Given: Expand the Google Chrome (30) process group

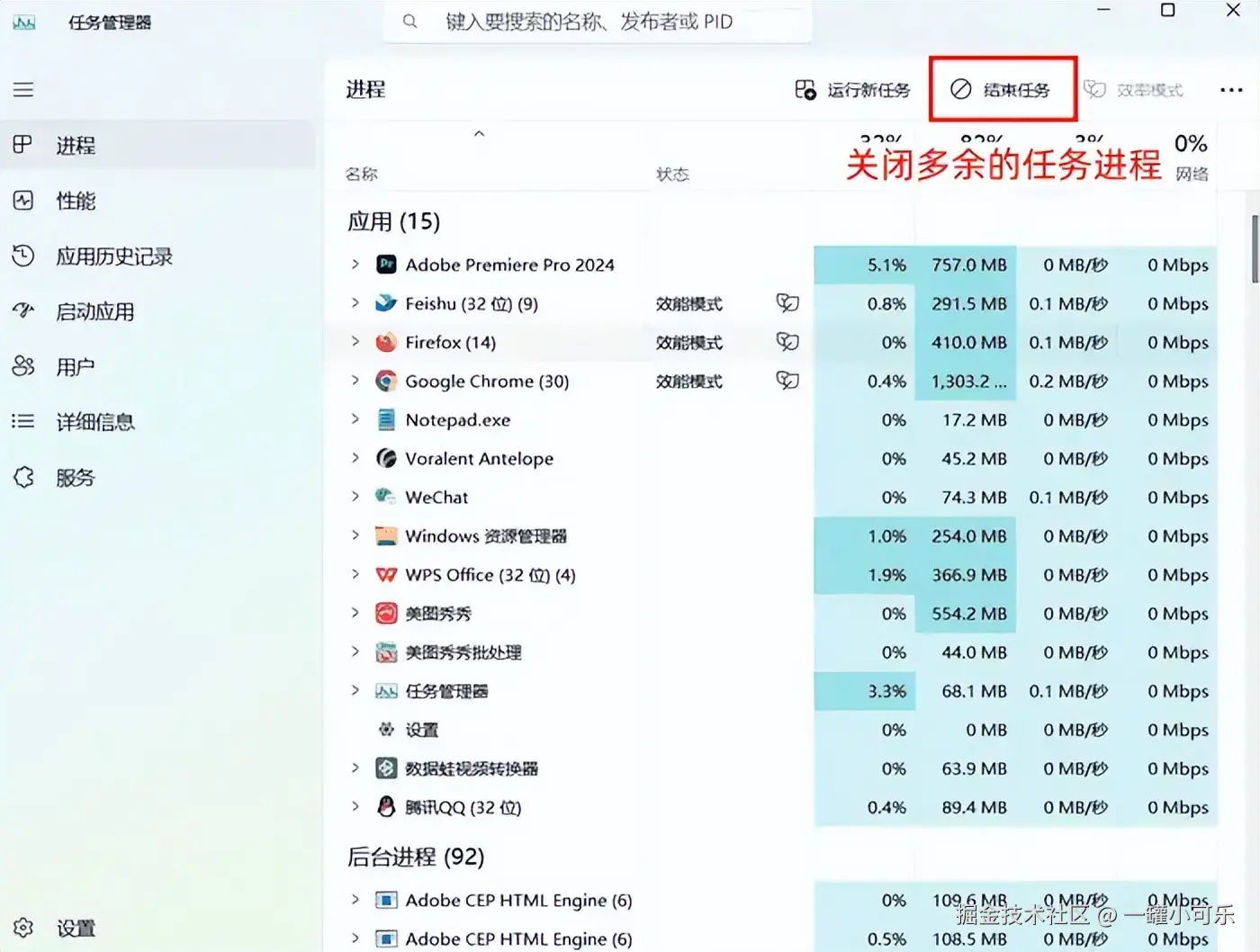Looking at the screenshot, I should [355, 381].
